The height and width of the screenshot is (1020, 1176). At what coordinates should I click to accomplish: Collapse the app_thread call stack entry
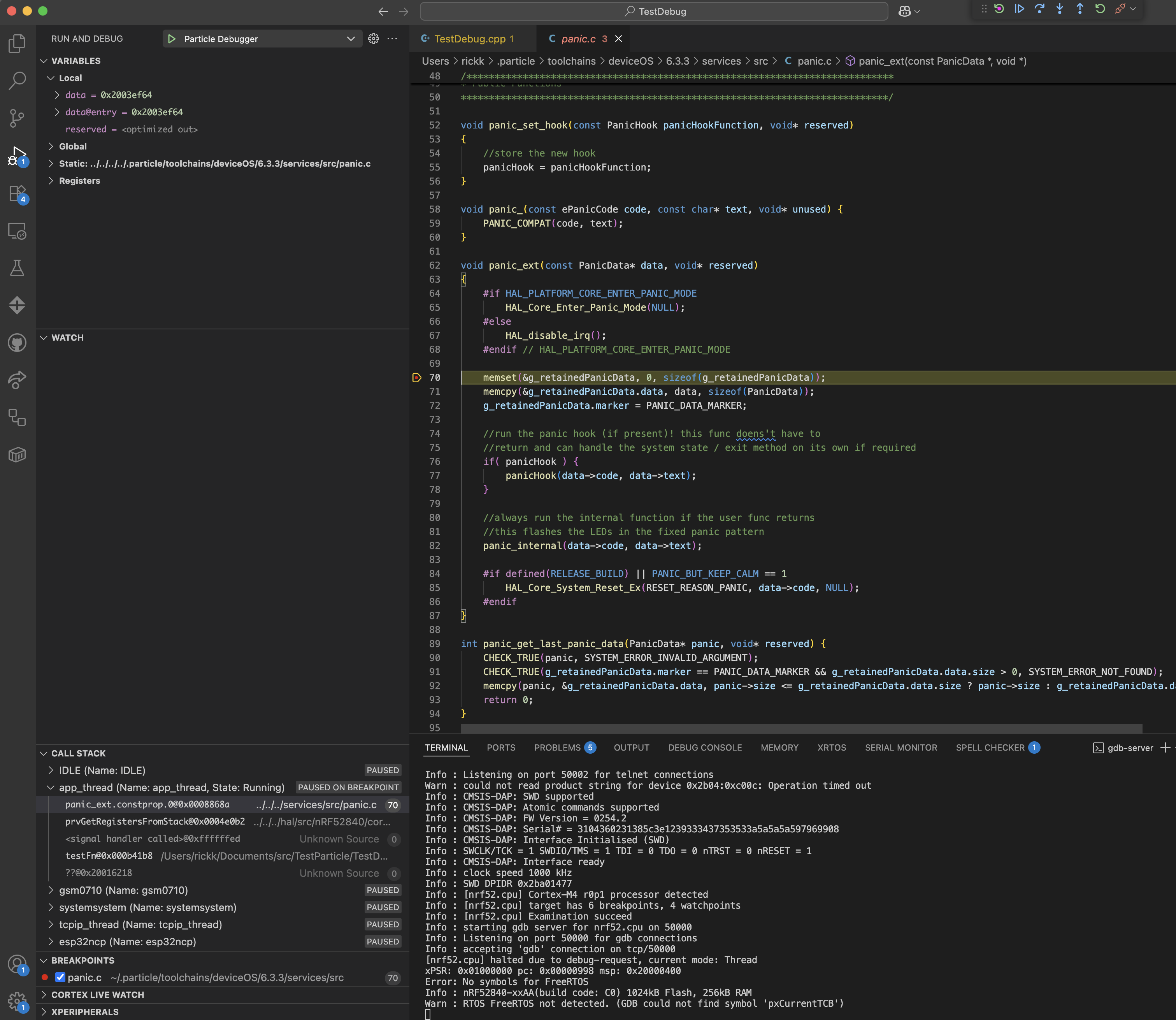[51, 787]
